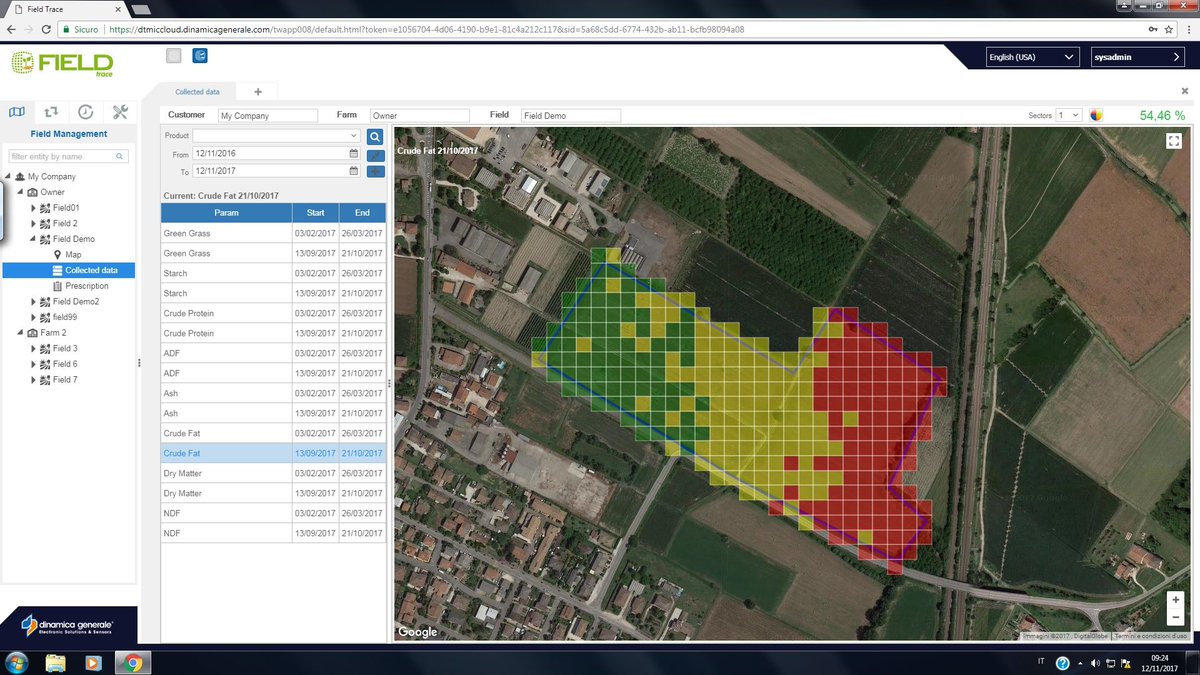
Task: Collapse the Field Demo tree node
Action: click(x=33, y=240)
